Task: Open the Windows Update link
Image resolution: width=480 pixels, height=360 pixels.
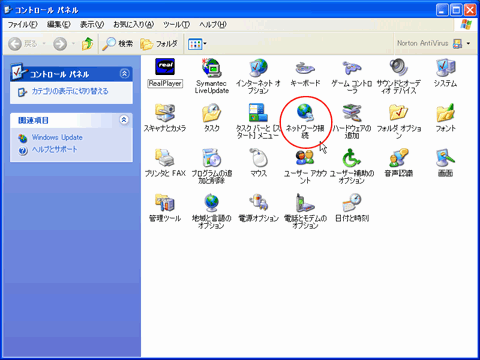Action: pyautogui.click(x=57, y=137)
